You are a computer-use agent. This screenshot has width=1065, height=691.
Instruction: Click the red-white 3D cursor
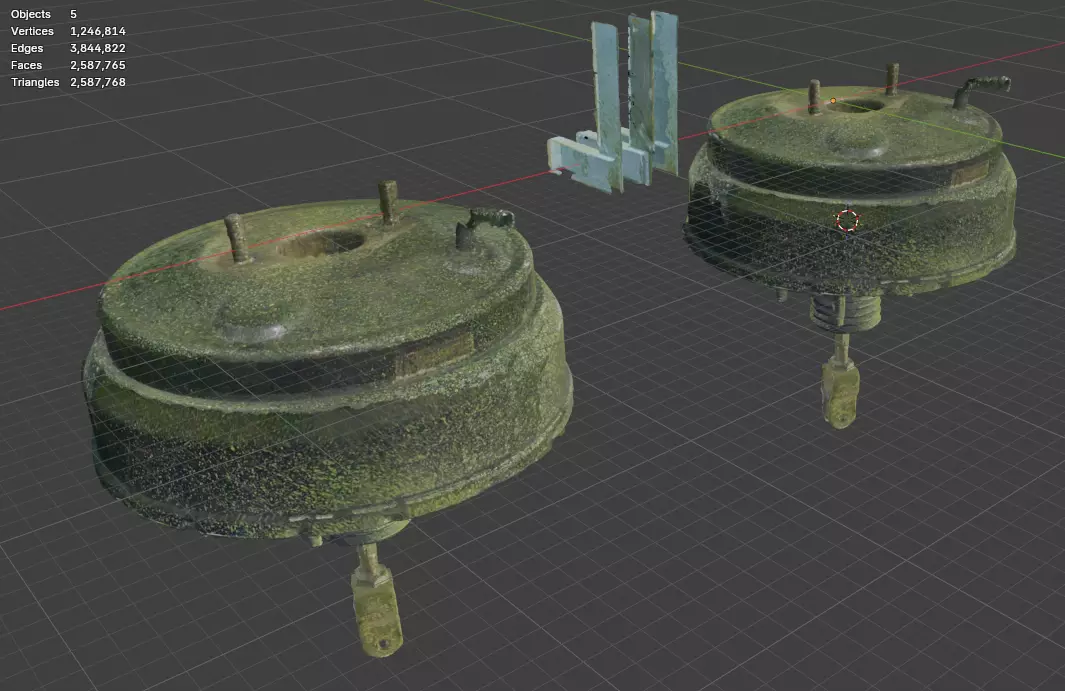click(x=847, y=220)
